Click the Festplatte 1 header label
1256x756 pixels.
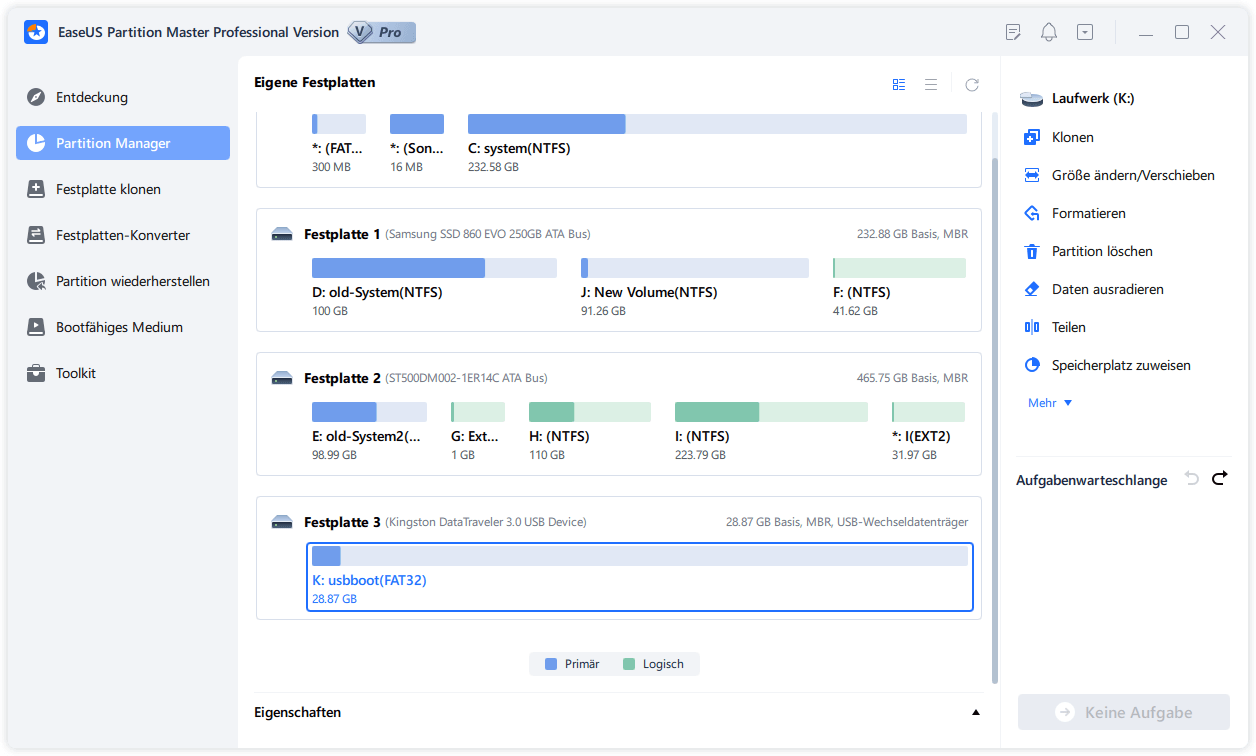click(342, 234)
